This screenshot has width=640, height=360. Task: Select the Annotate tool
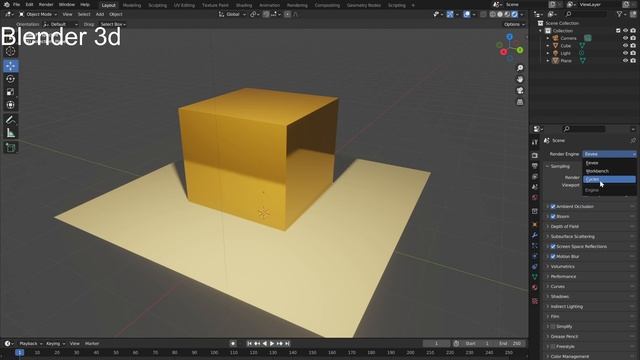[x=11, y=120]
